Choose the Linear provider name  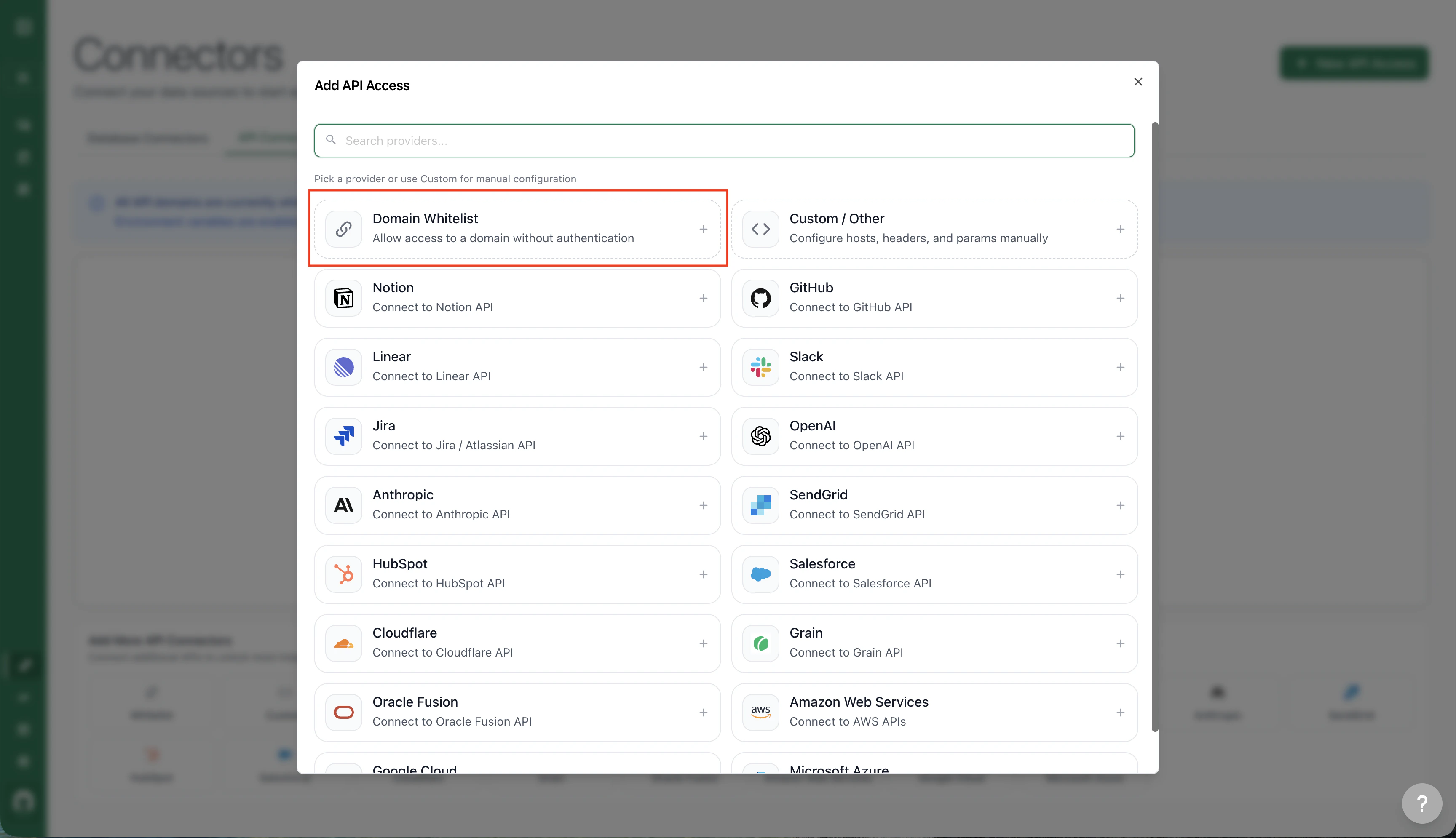coord(391,357)
